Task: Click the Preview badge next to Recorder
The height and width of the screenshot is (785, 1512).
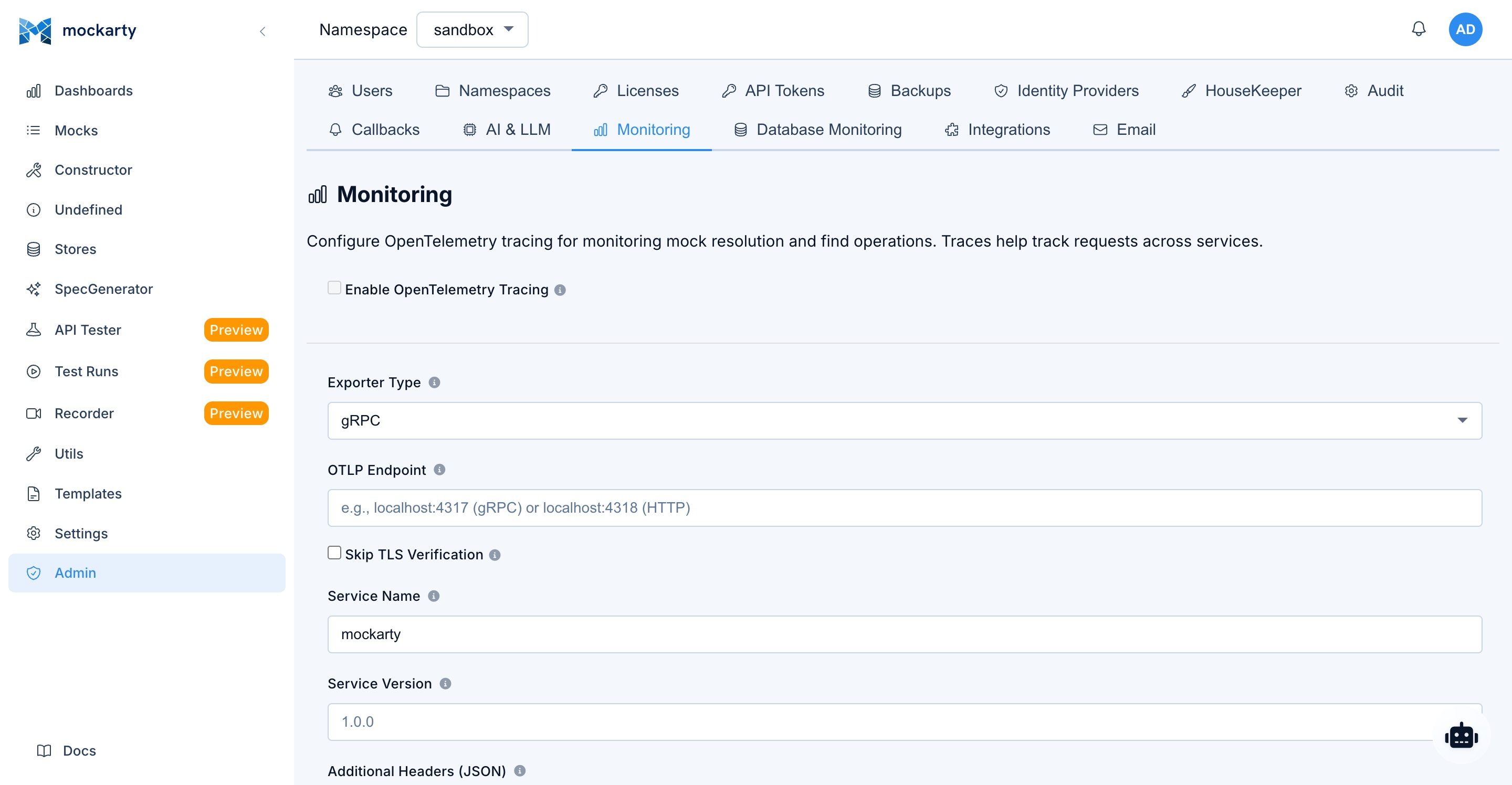Action: coord(236,413)
